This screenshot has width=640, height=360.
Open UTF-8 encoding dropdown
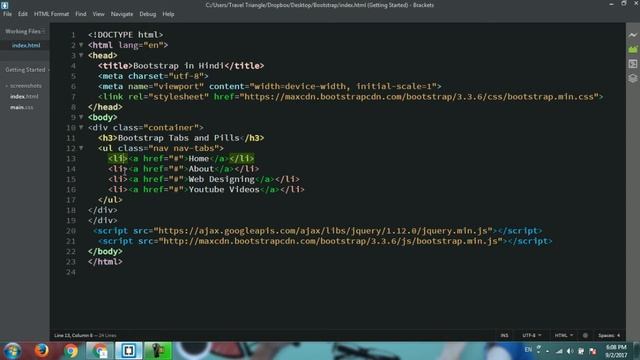point(532,336)
